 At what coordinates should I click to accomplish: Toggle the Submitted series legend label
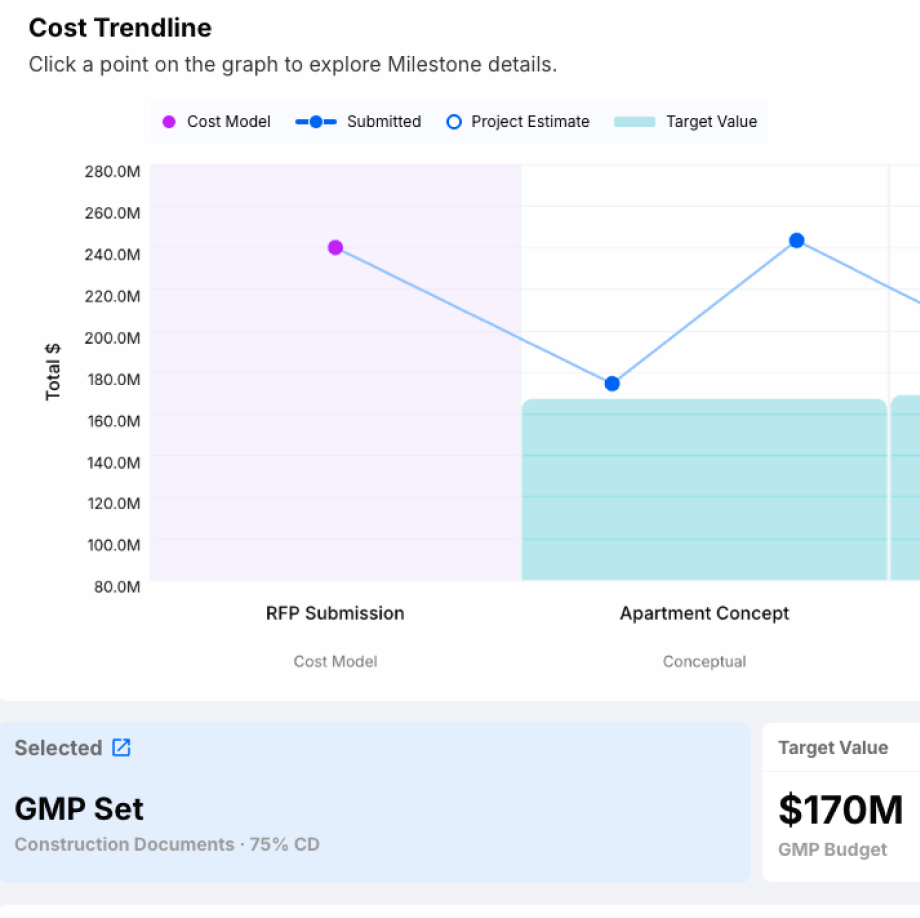click(384, 121)
